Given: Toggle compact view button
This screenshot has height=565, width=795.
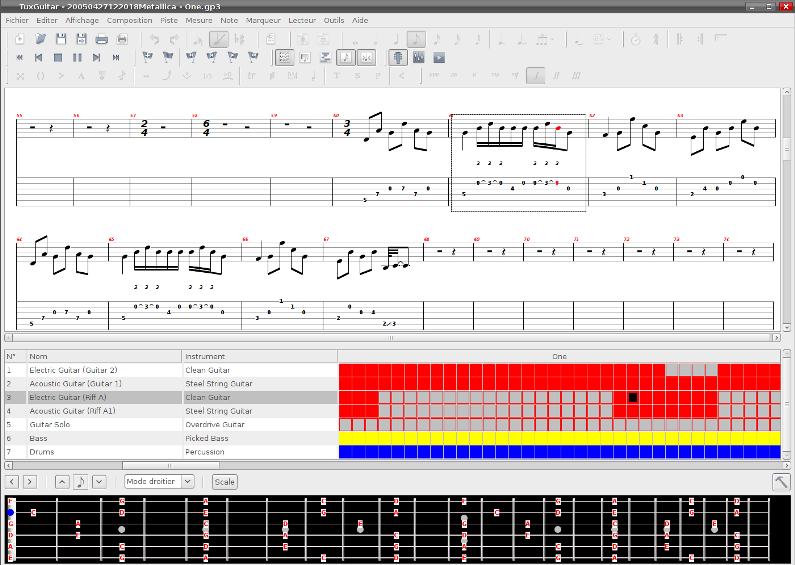Looking at the screenshot, I should [366, 58].
